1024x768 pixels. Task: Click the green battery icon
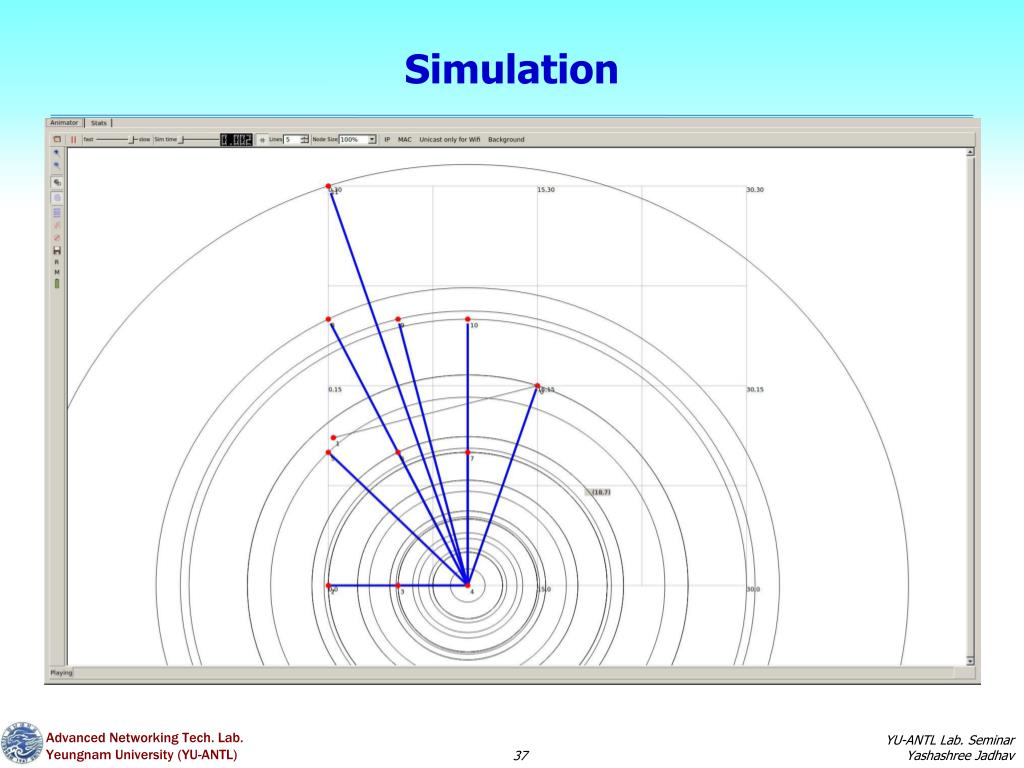[x=57, y=283]
